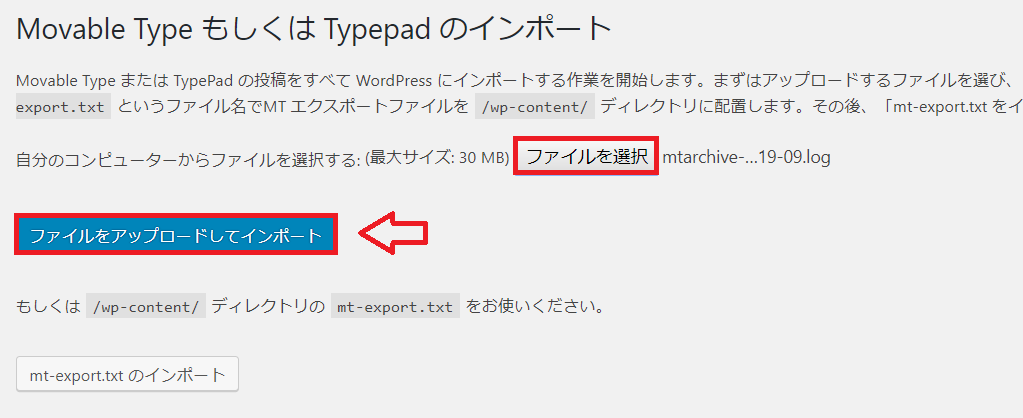Click the selected filename mtarchive-...19-09.log
This screenshot has width=1023, height=418.
point(746,157)
